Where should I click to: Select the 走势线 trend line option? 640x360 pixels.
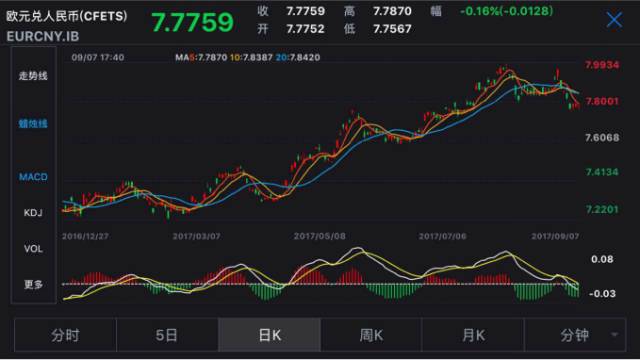[33, 76]
